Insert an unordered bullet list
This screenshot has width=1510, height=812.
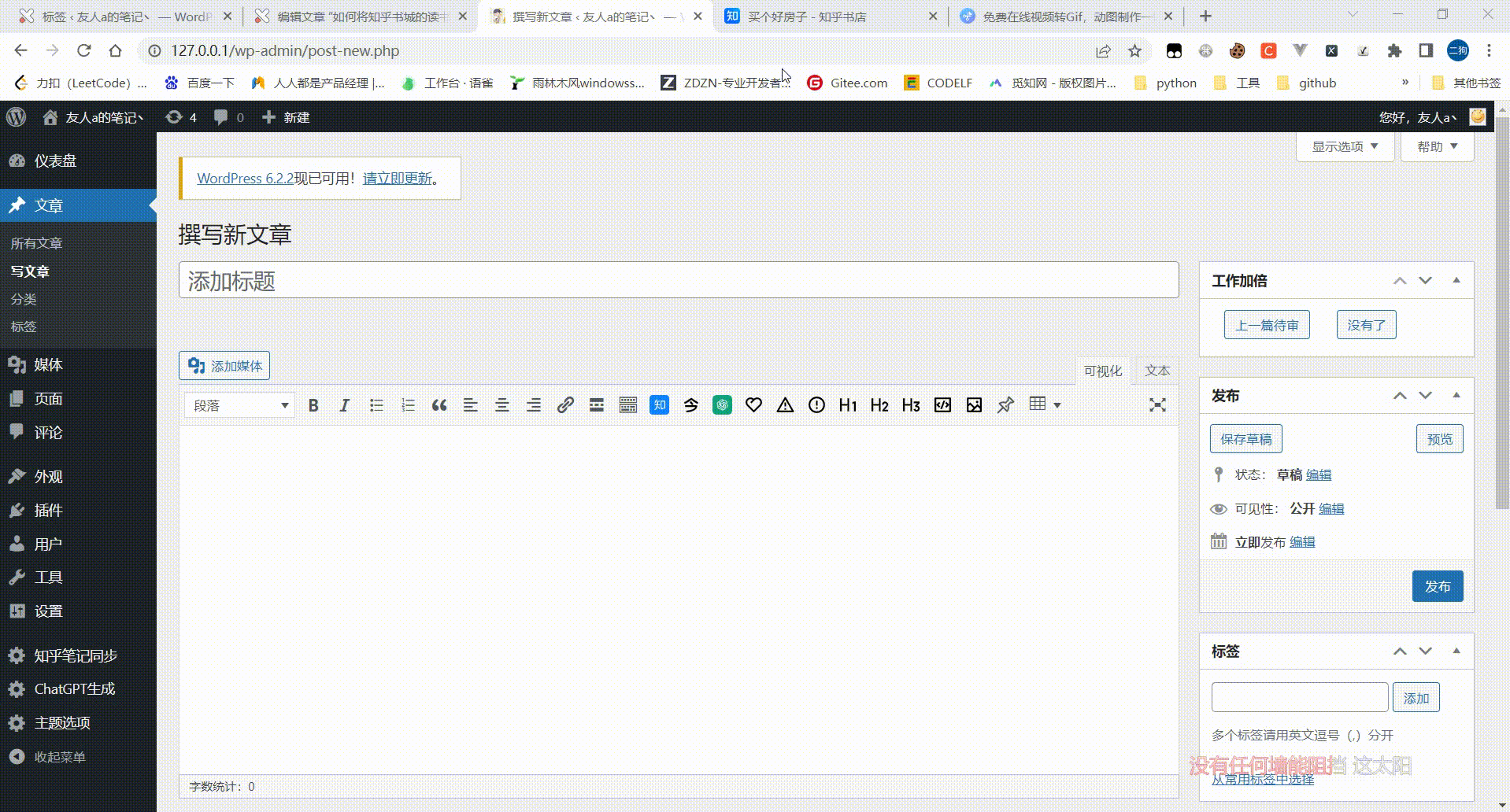pyautogui.click(x=376, y=404)
